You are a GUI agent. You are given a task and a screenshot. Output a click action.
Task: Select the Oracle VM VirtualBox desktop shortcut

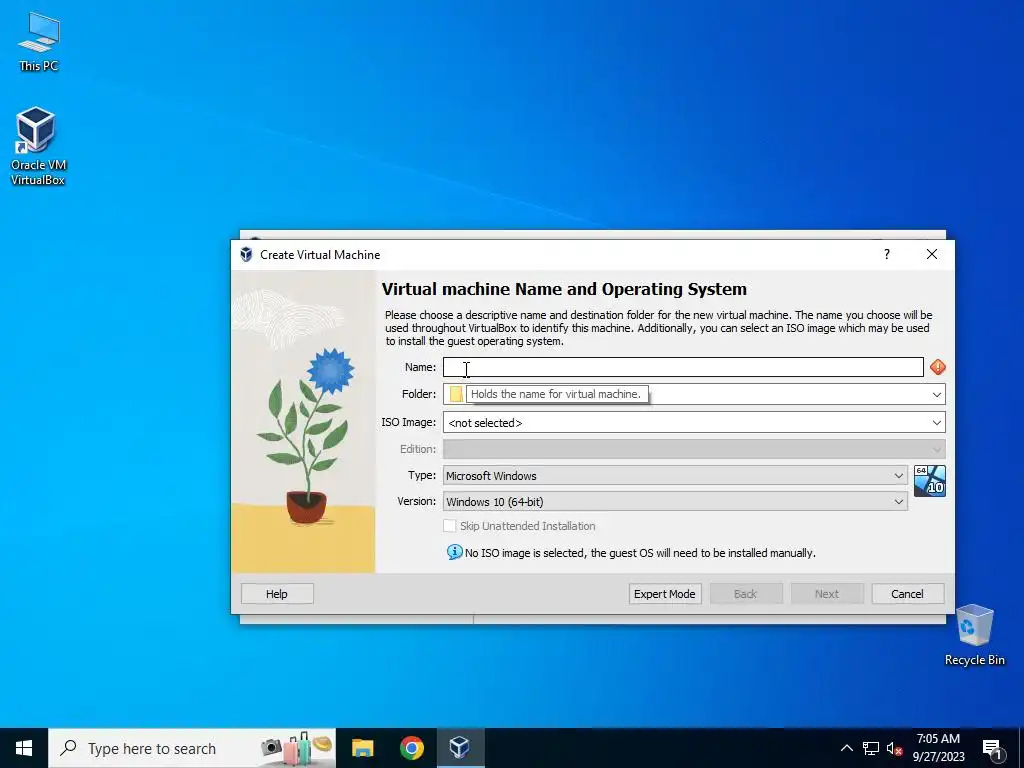point(38,146)
